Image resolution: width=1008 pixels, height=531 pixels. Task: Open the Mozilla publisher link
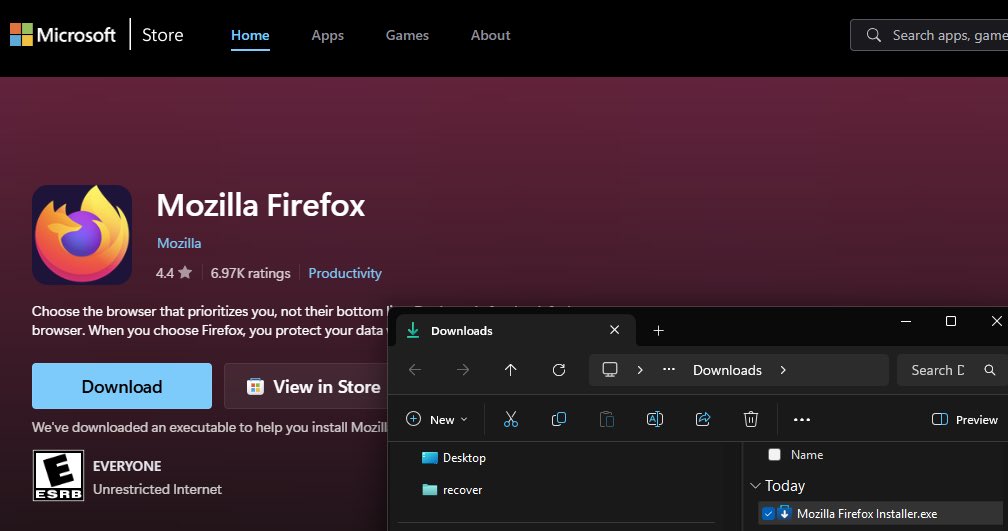point(179,243)
